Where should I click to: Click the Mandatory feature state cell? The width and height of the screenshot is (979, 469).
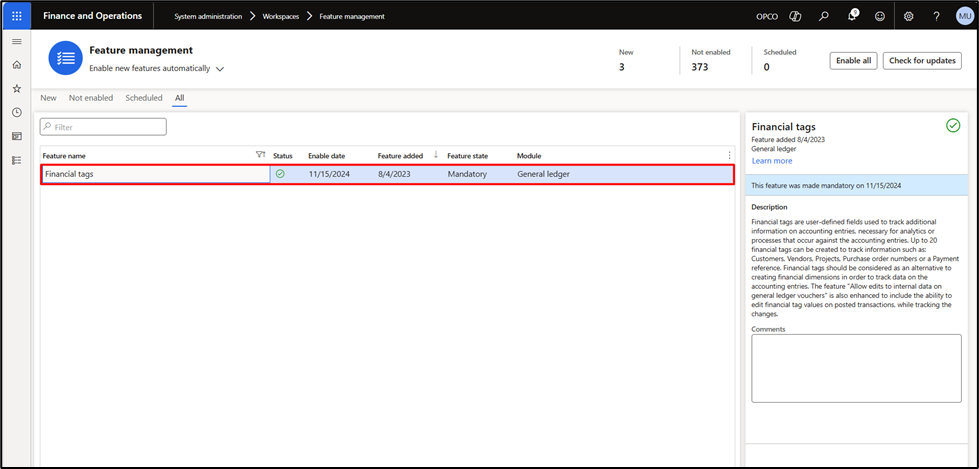point(467,174)
